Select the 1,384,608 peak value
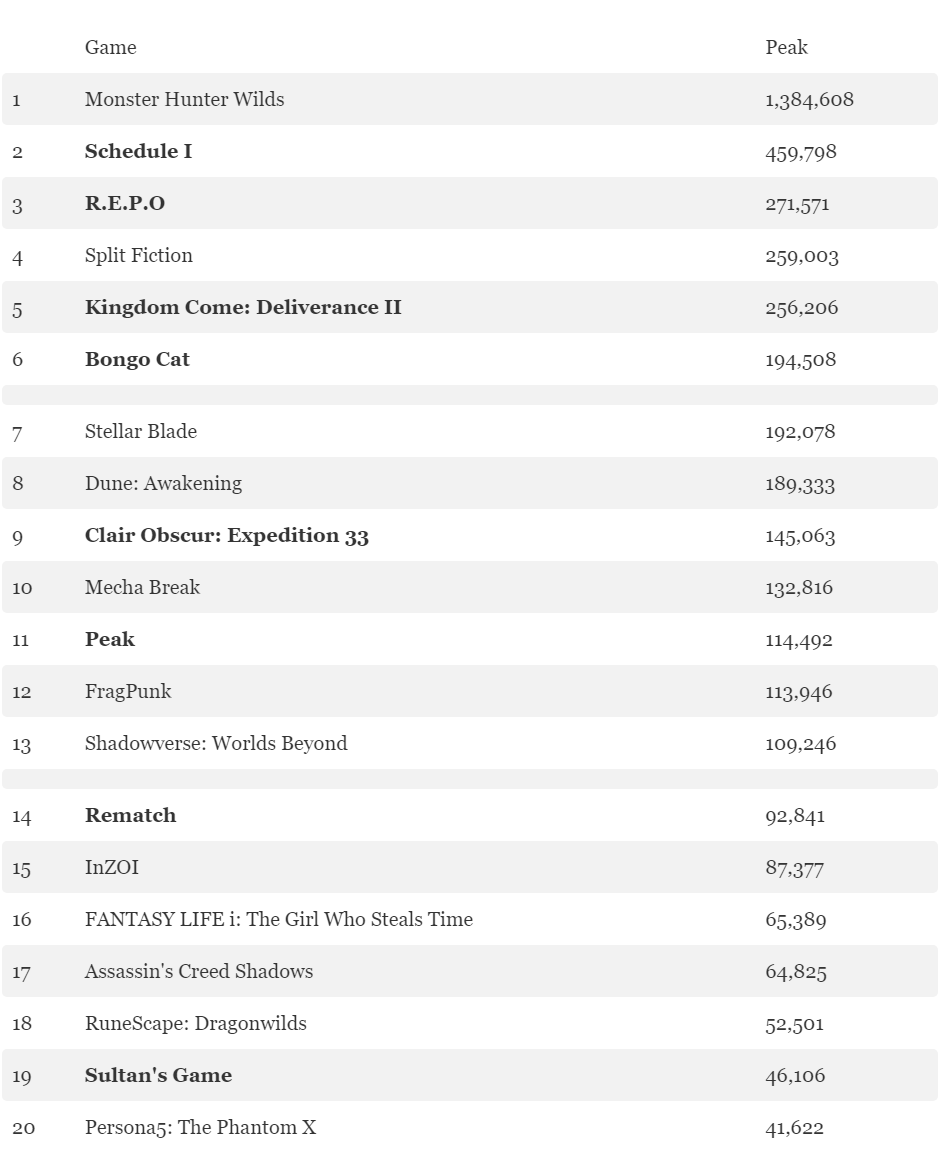The width and height of the screenshot is (942, 1161). pos(809,99)
